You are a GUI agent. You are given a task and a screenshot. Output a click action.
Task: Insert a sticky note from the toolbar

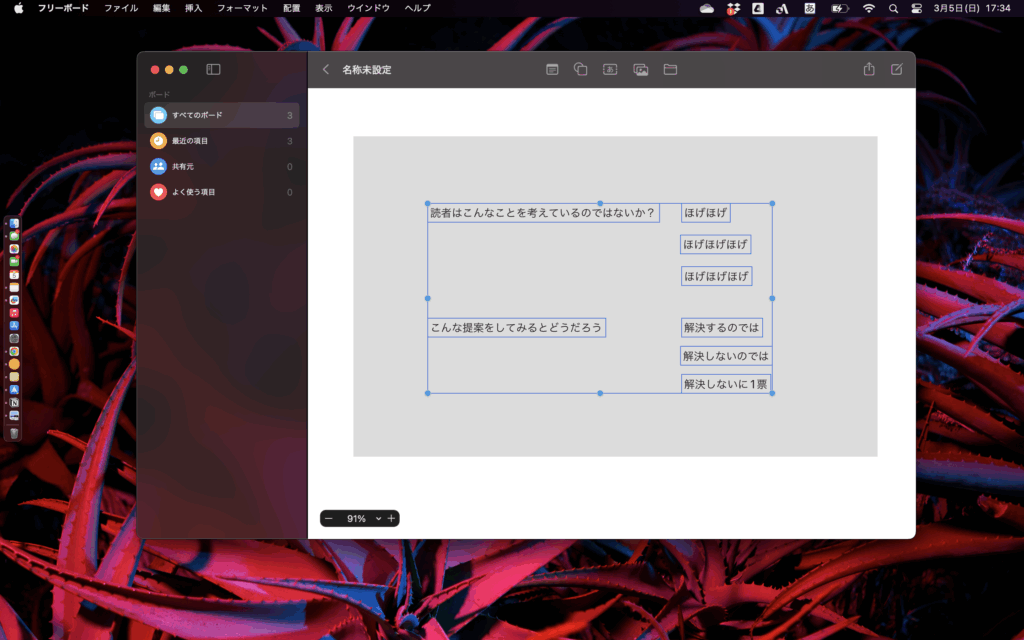[551, 69]
